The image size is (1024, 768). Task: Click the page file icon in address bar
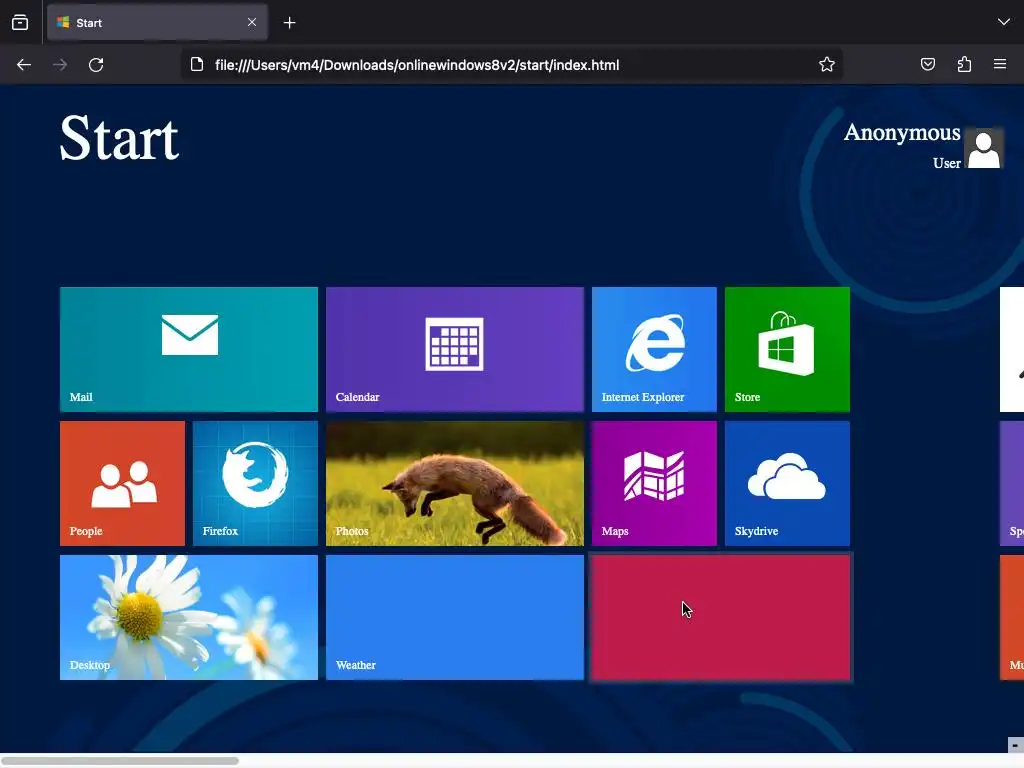[197, 64]
